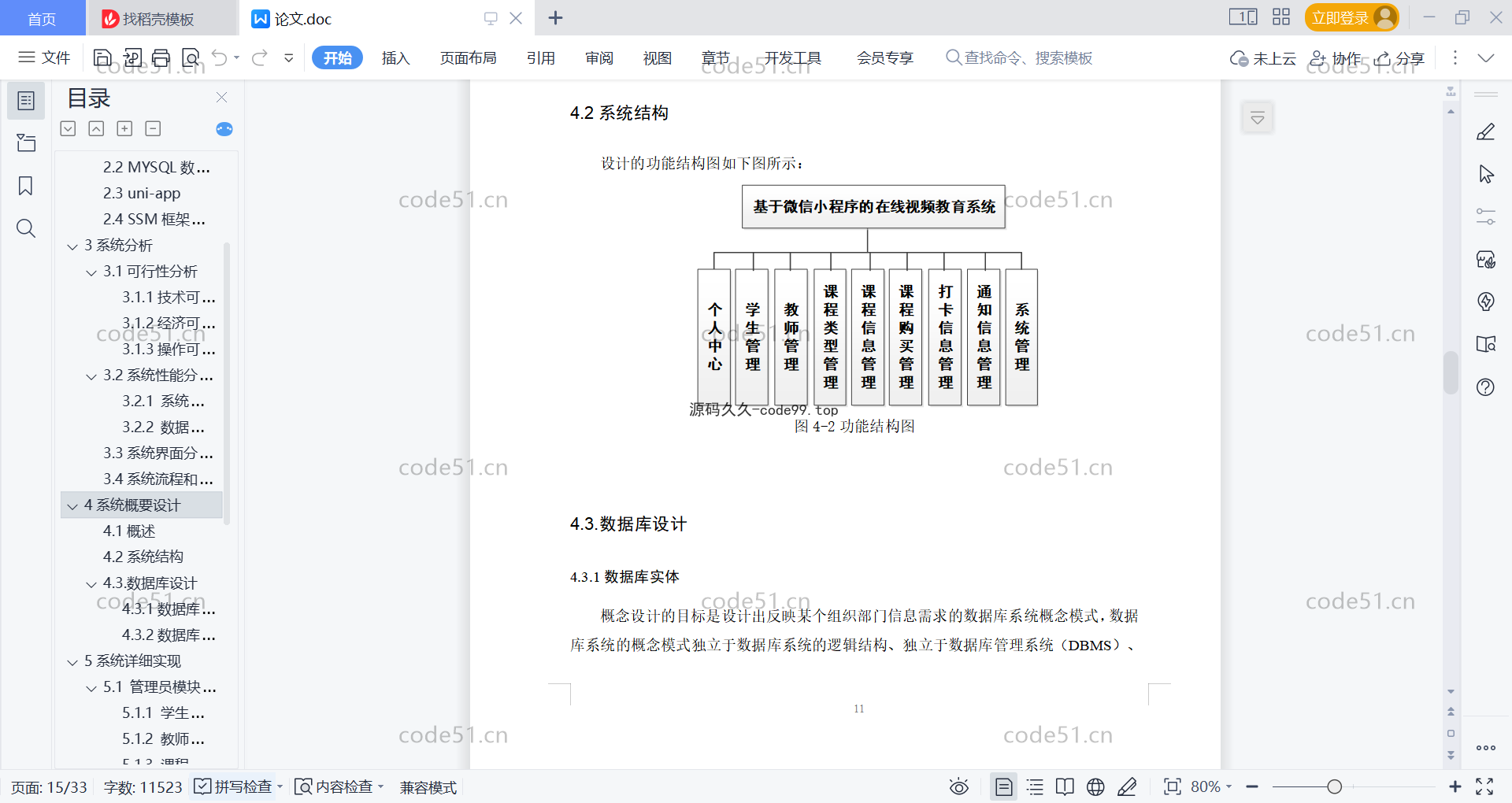1512x803 pixels.
Task: Switch to outline view in status bar
Action: pyautogui.click(x=1035, y=786)
